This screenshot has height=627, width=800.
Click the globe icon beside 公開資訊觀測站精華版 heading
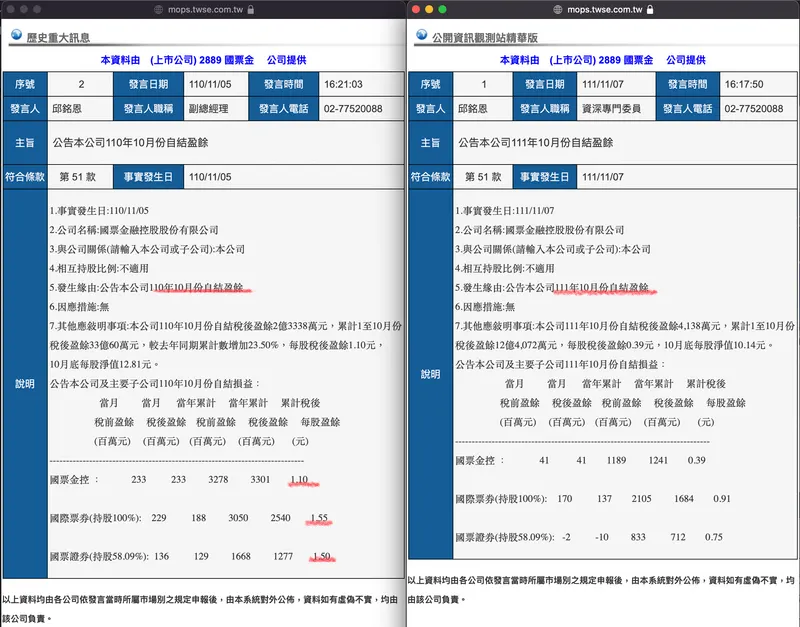[421, 34]
